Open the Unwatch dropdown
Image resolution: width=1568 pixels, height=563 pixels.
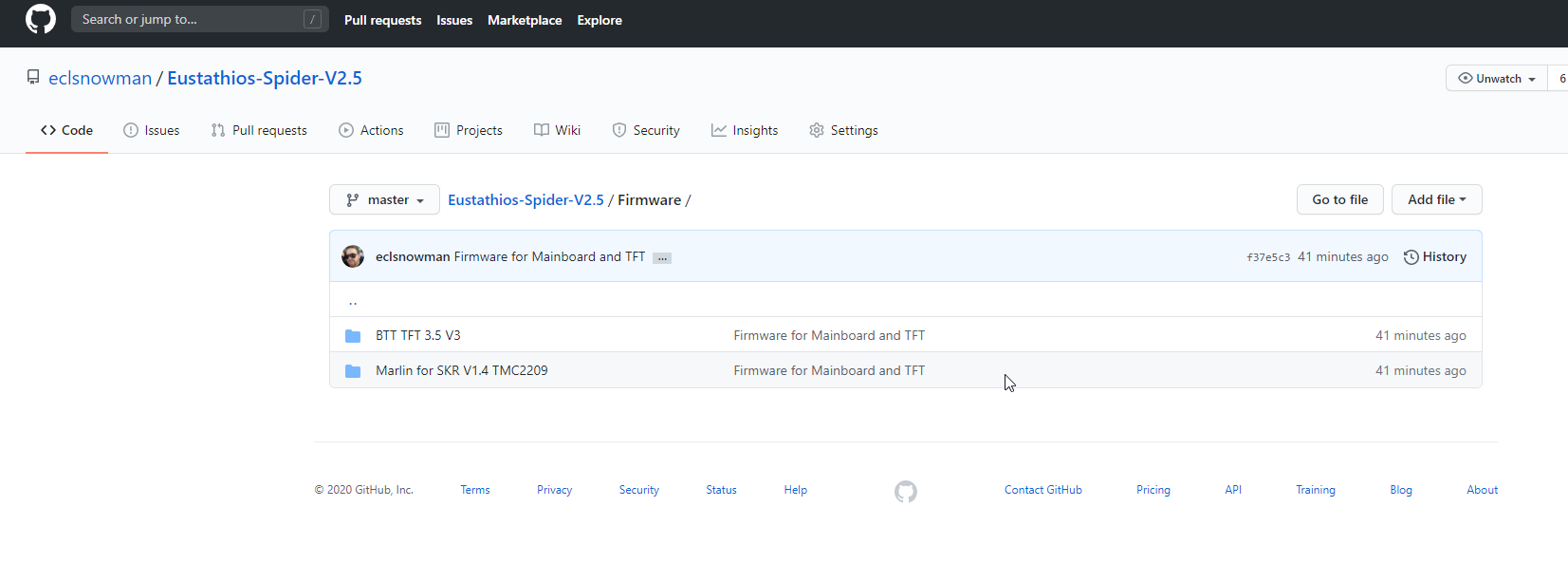point(1497,78)
